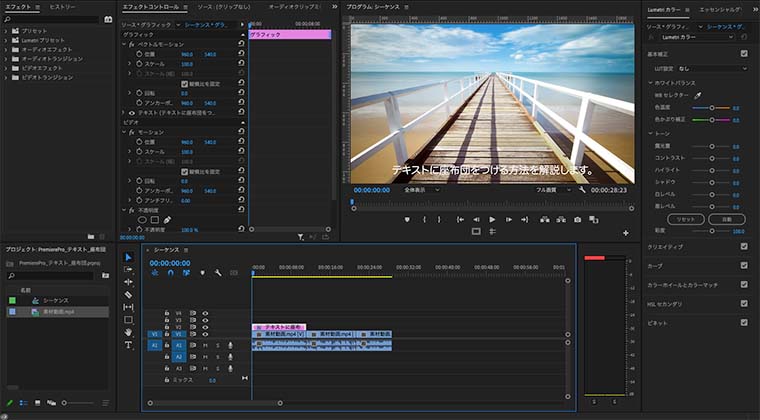Select the Track Select Forward tool
This screenshot has width=760, height=420.
coord(128,269)
